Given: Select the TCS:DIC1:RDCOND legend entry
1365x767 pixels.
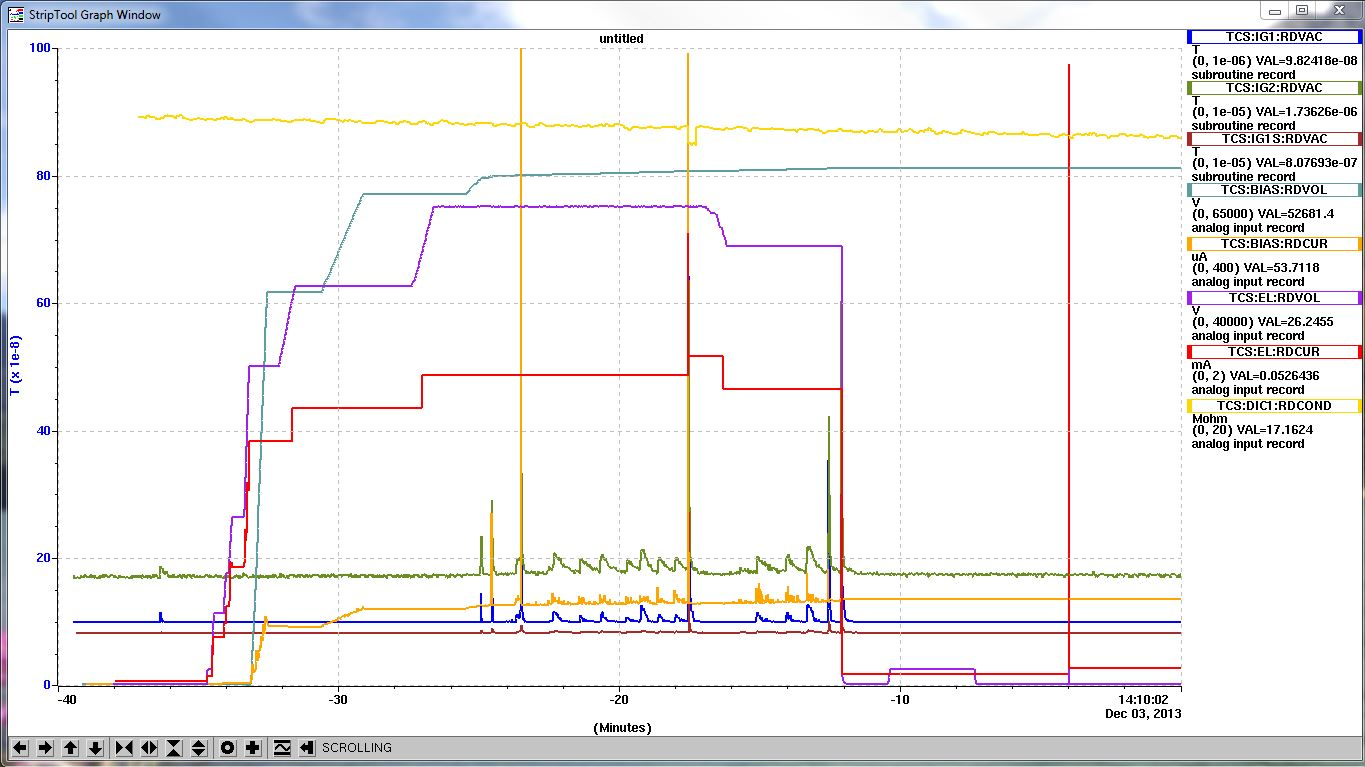Looking at the screenshot, I should (x=1274, y=406).
